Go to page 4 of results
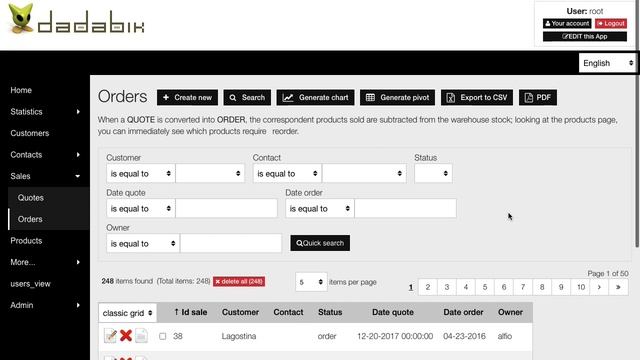The image size is (640, 360). tap(466, 287)
